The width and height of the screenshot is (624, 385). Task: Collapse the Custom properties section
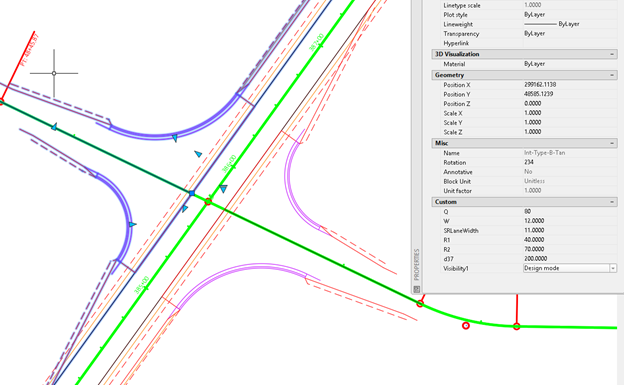(612, 202)
